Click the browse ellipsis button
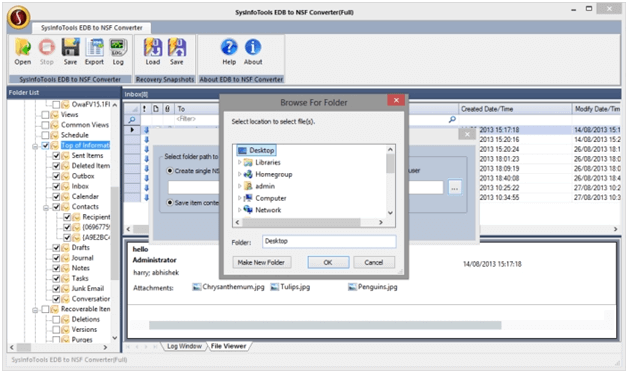The width and height of the screenshot is (628, 373). (455, 188)
